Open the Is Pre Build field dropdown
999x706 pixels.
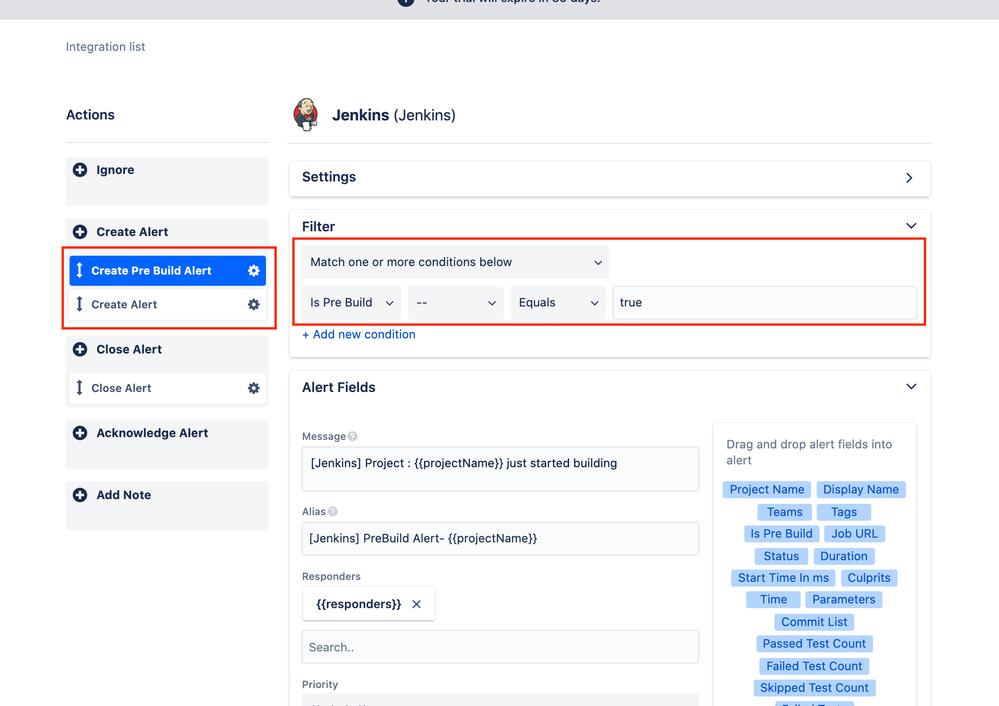352,303
